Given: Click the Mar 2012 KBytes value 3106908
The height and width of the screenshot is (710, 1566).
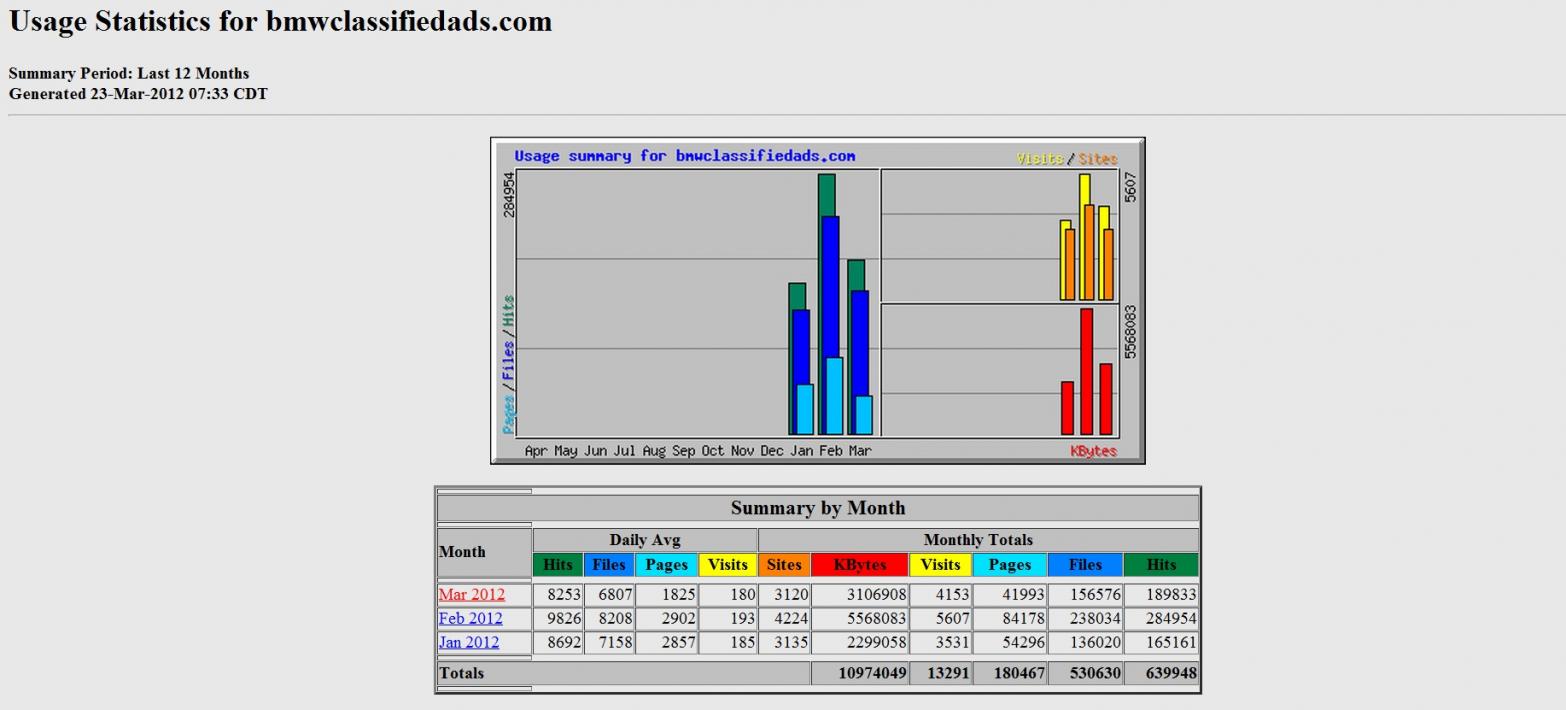Looking at the screenshot, I should 877,594.
